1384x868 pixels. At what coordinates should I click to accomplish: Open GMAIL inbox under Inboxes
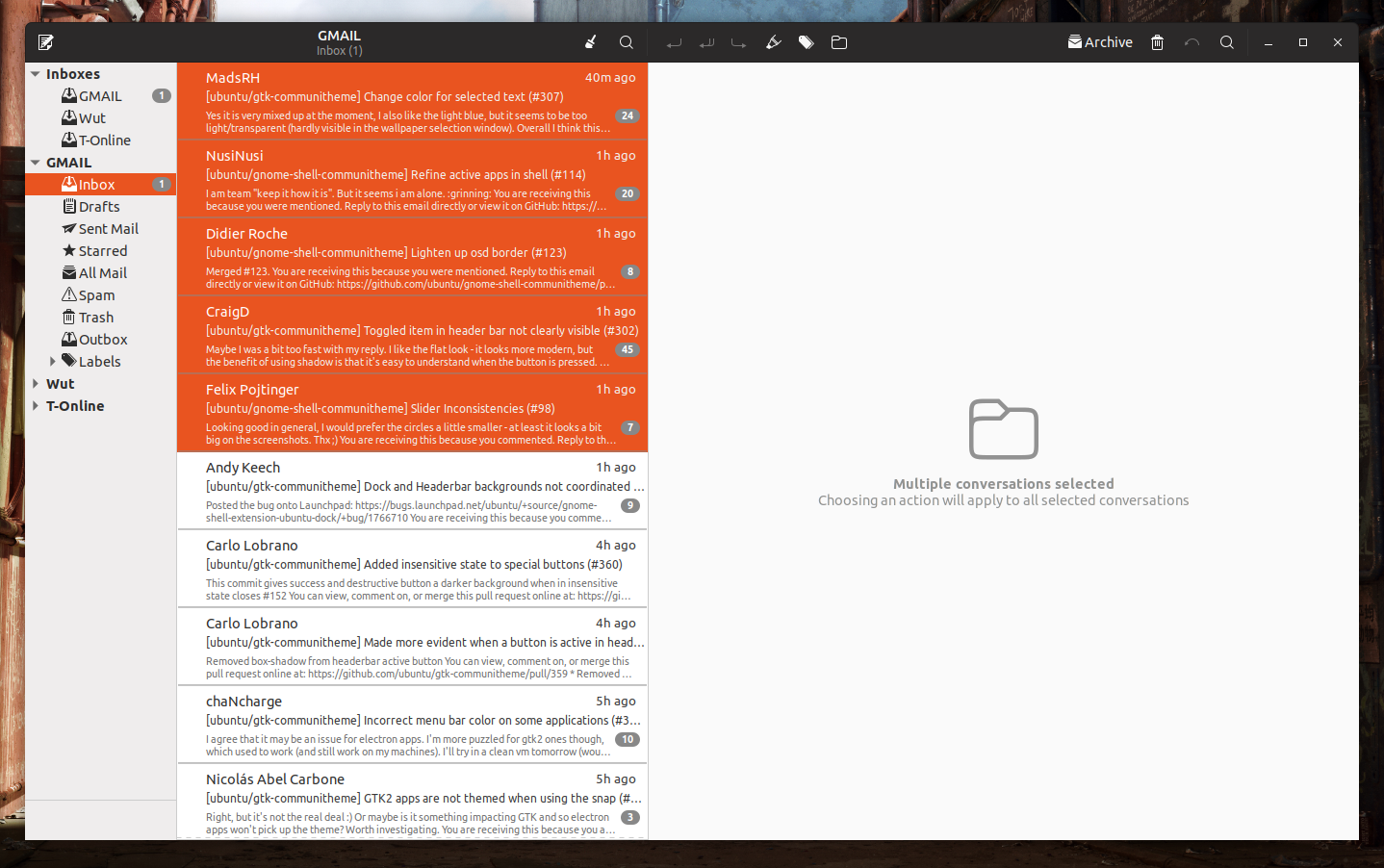(x=100, y=96)
